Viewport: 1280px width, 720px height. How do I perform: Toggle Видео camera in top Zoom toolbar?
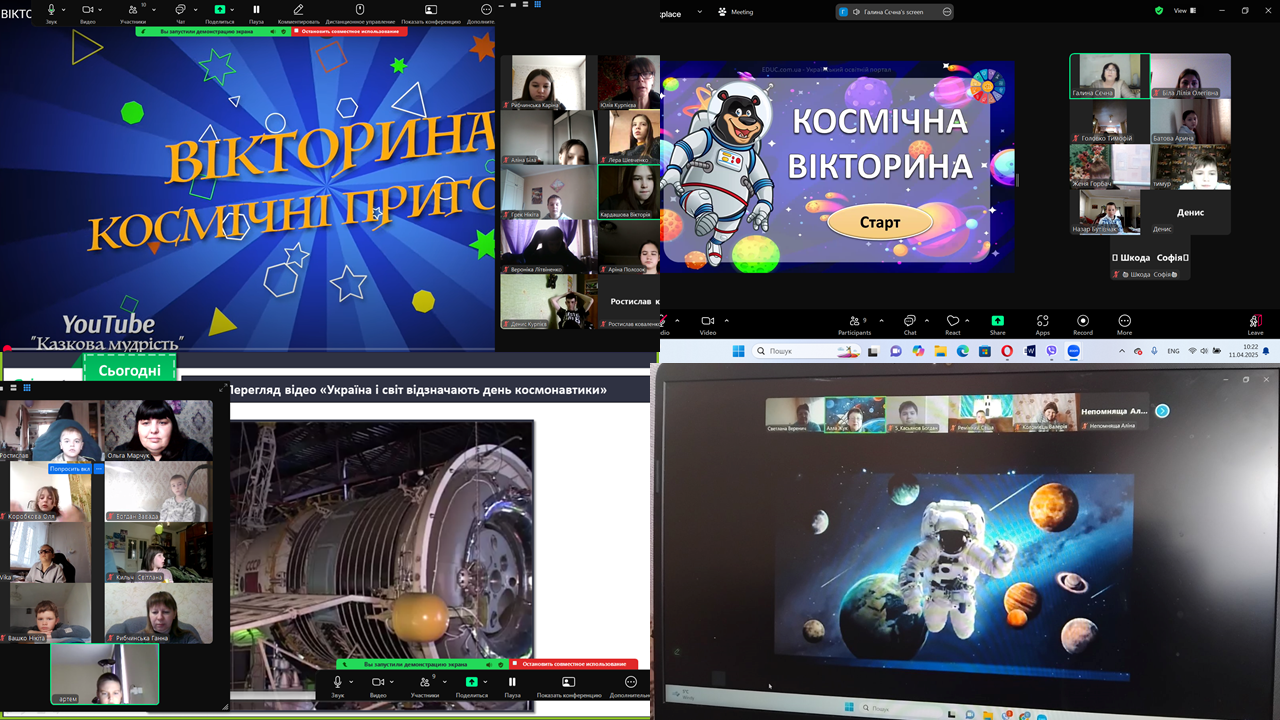(x=87, y=13)
